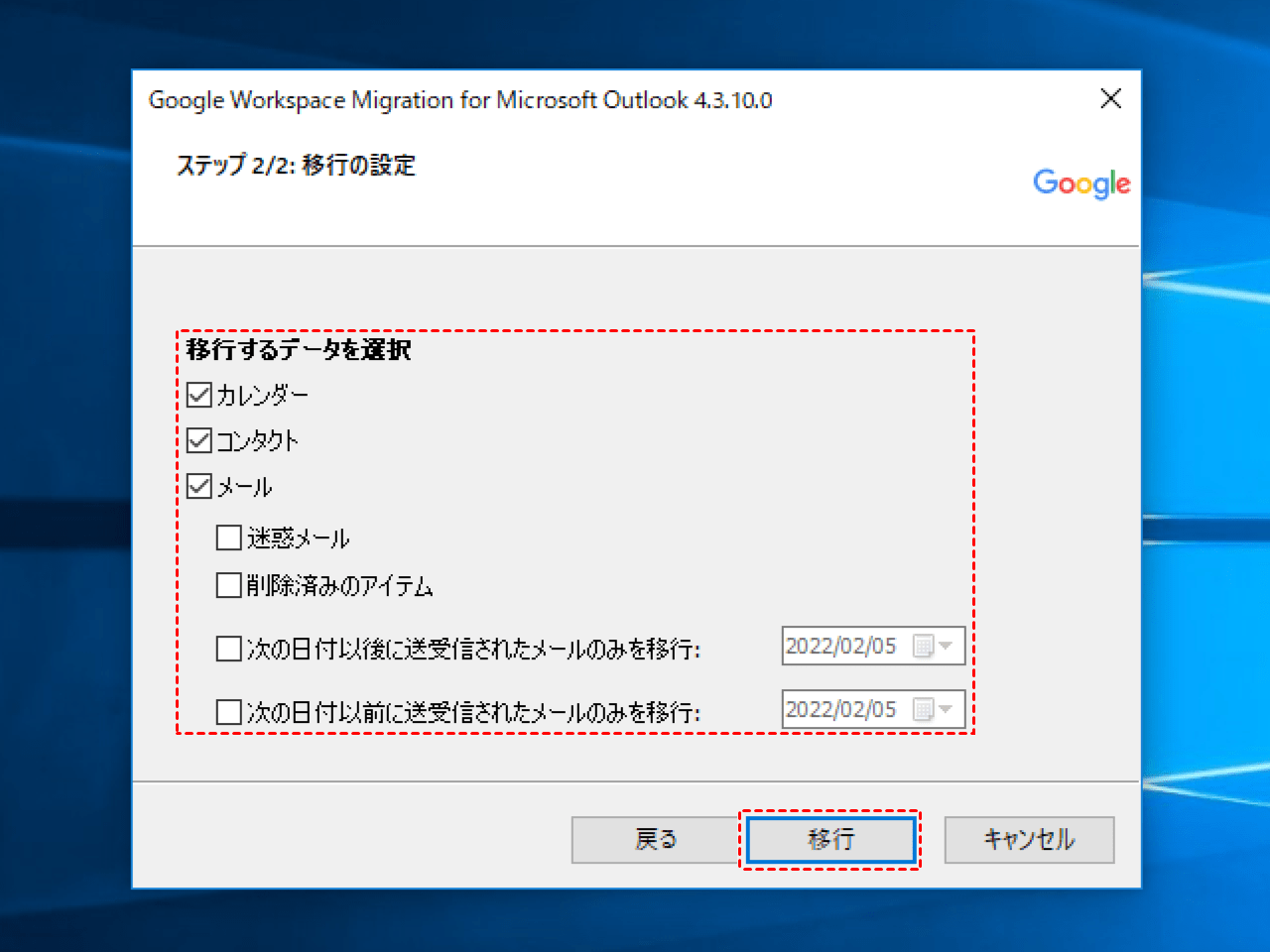Viewport: 1270px width, 952px height.
Task: Open calendar dropdown for the 以後 date
Action: [x=934, y=647]
